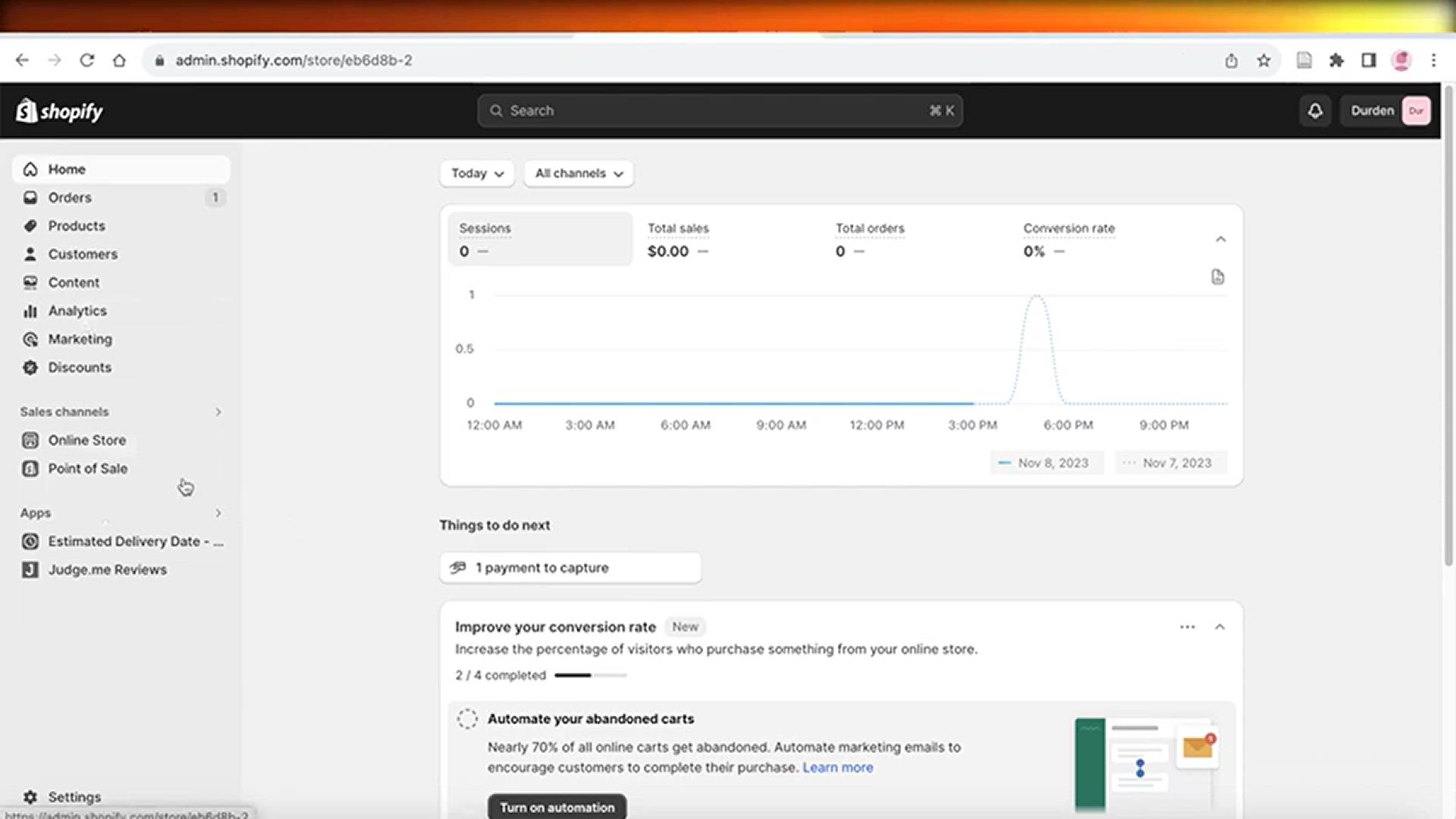The height and width of the screenshot is (819, 1456).
Task: Open the Today date range dropdown
Action: point(477,173)
